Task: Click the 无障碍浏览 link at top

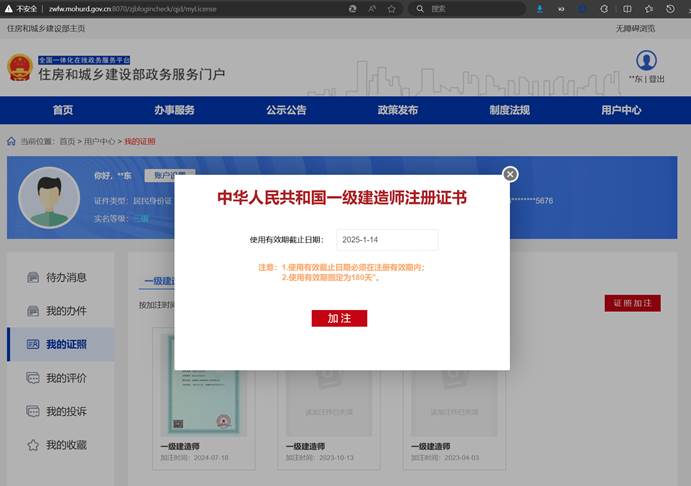Action: tap(635, 28)
